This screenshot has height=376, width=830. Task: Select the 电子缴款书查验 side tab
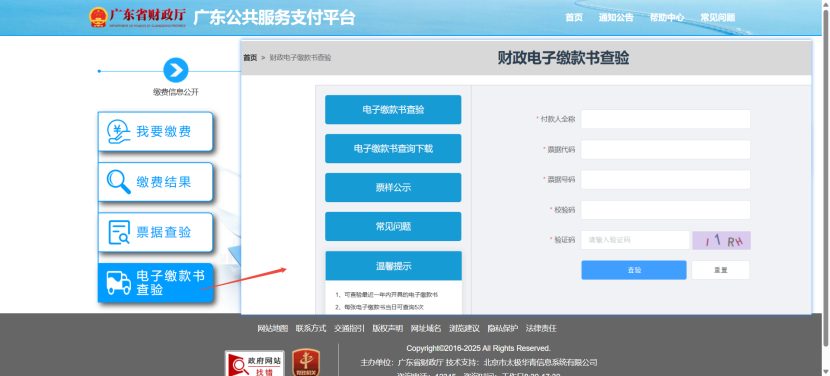click(x=393, y=110)
